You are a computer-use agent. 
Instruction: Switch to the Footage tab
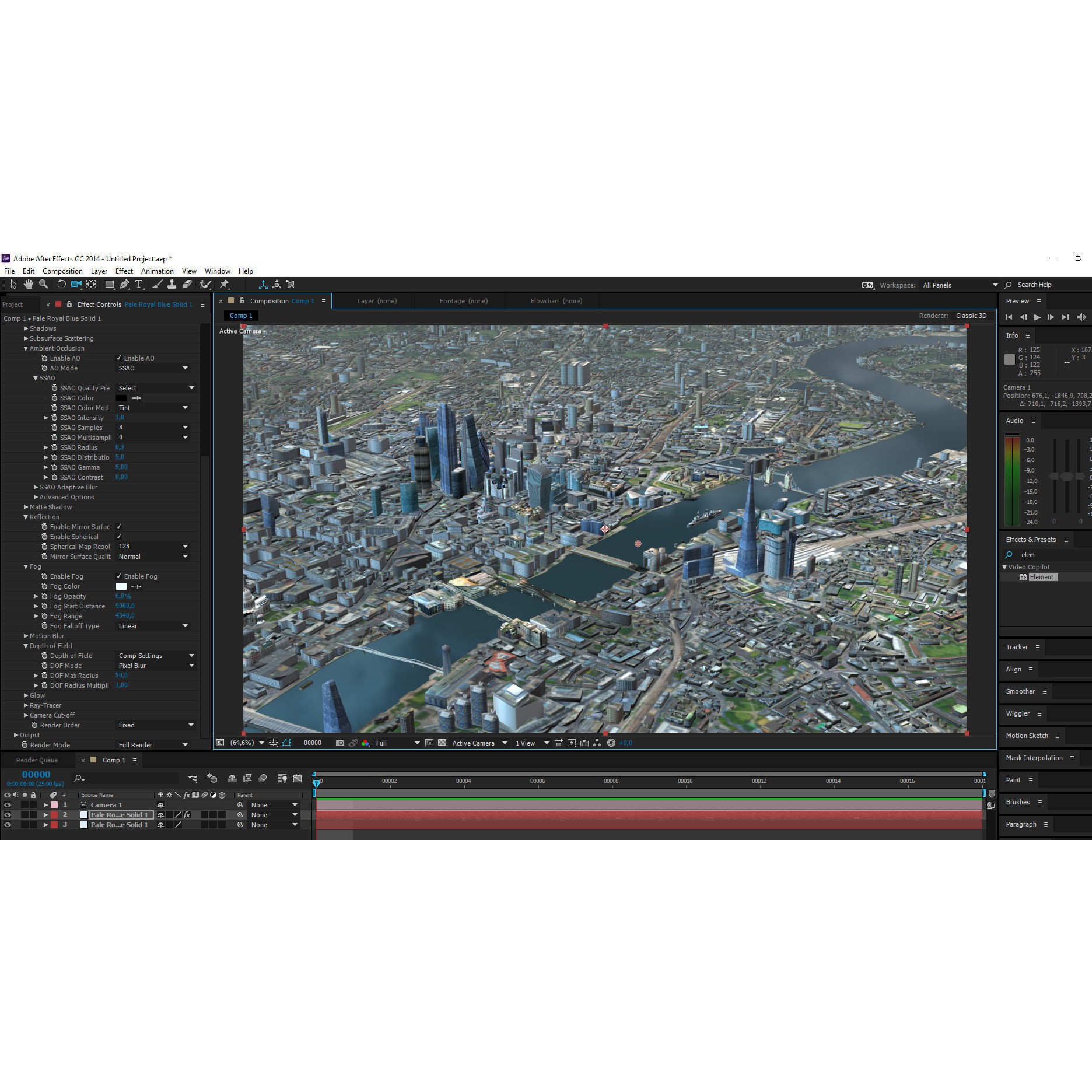click(x=463, y=301)
